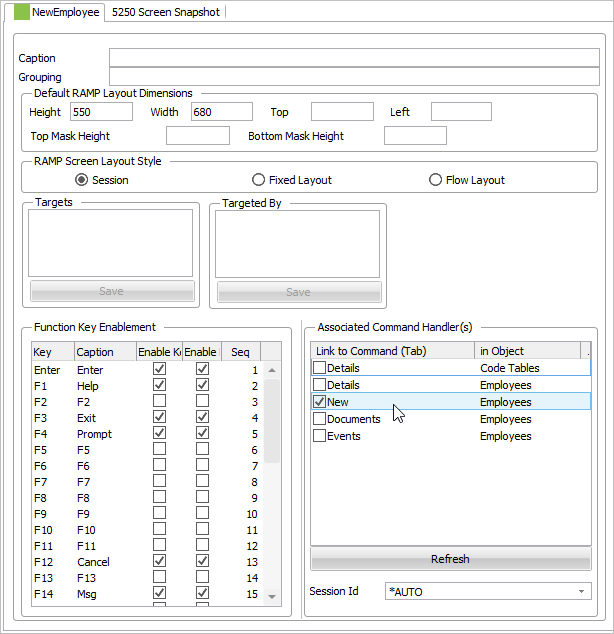Click the first Enable Key column header

[x=159, y=351]
